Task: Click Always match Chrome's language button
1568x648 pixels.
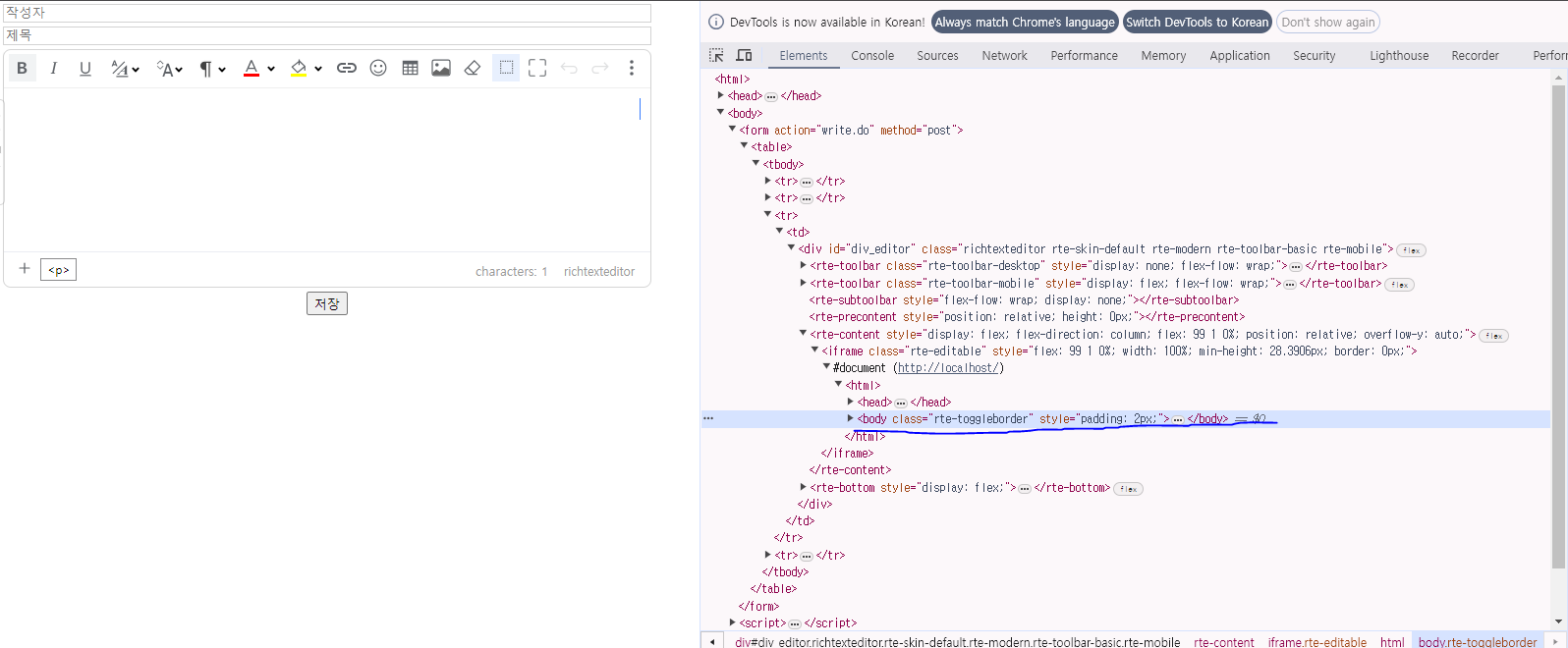Action: 1025,22
